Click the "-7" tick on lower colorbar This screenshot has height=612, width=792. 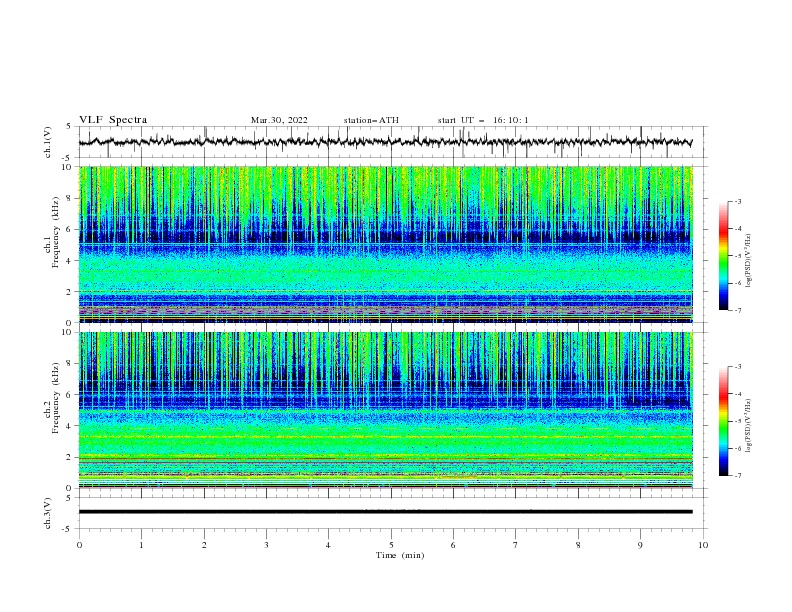[x=737, y=476]
